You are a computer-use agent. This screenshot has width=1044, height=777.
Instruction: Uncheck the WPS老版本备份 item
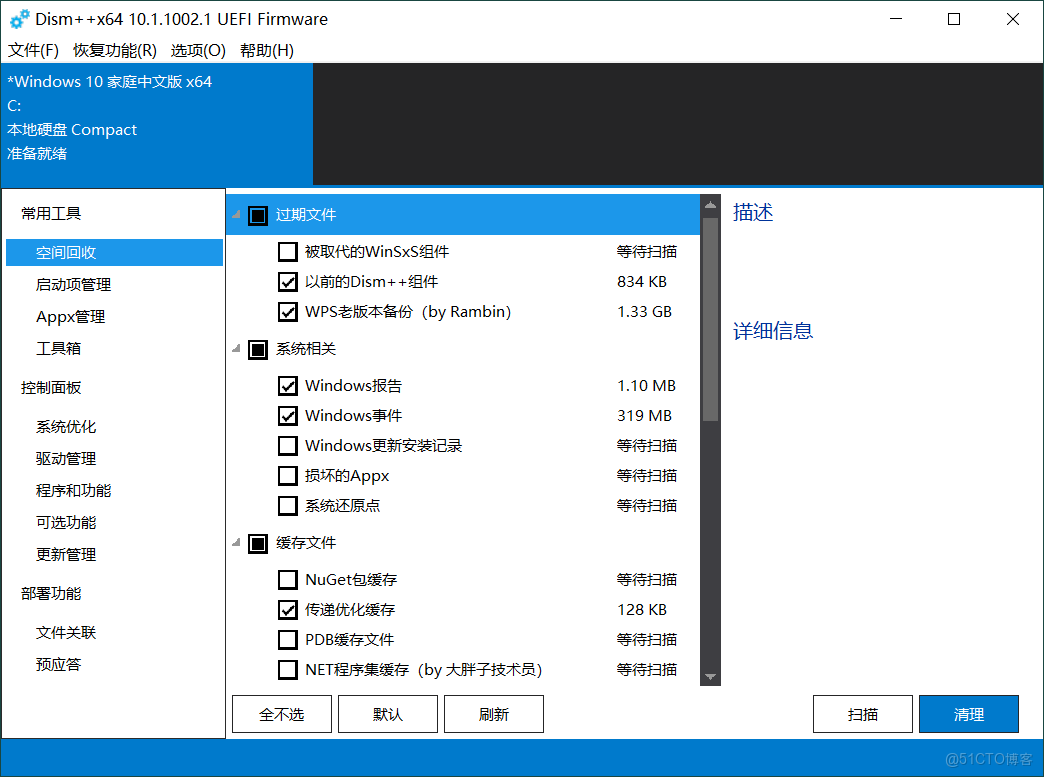point(288,311)
